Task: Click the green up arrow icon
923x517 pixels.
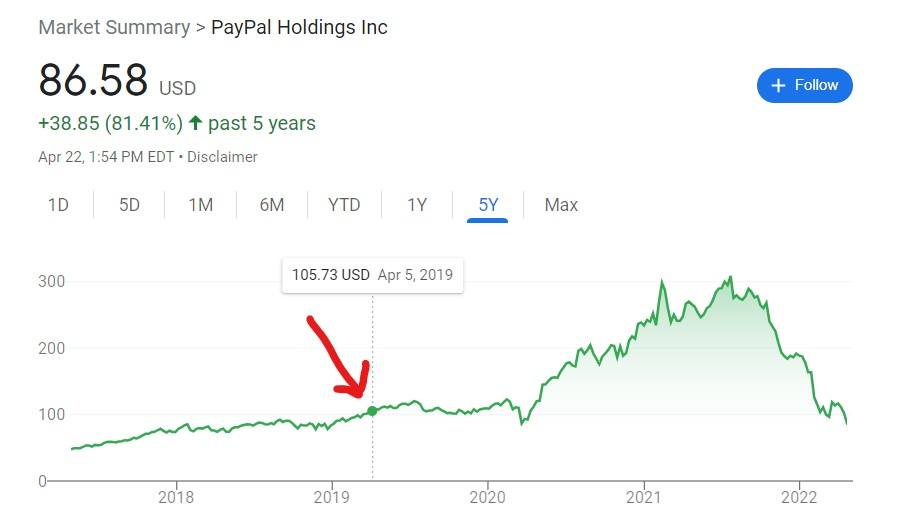Action: (195, 123)
